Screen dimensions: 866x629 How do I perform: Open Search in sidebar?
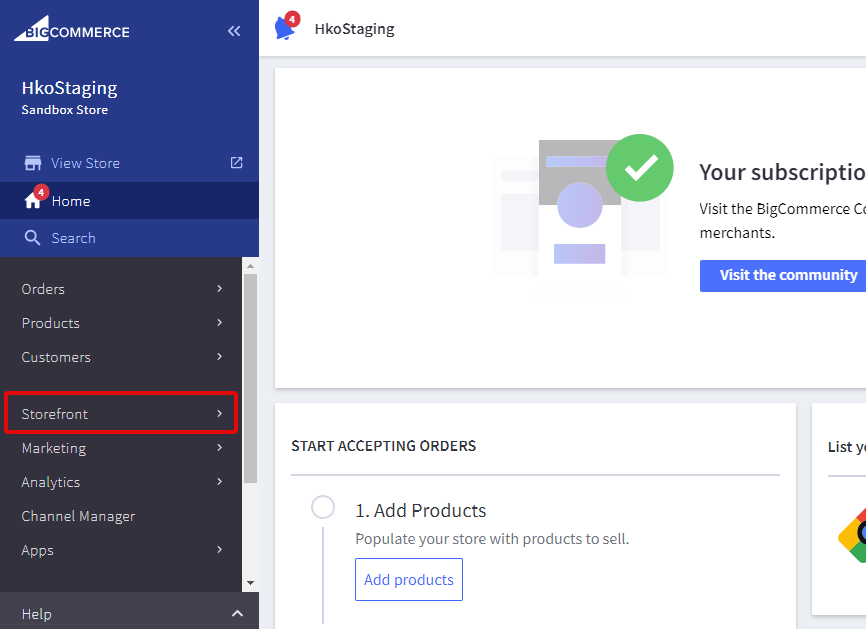[129, 238]
